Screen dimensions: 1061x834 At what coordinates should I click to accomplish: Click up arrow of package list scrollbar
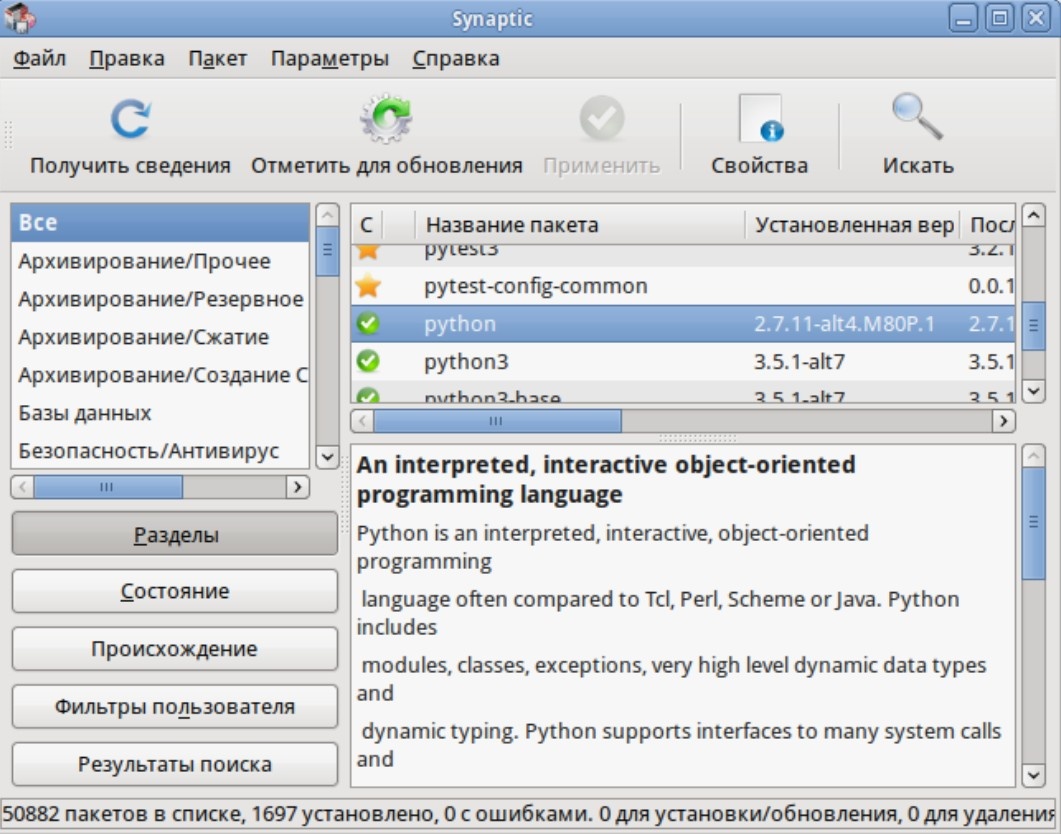[x=1033, y=216]
